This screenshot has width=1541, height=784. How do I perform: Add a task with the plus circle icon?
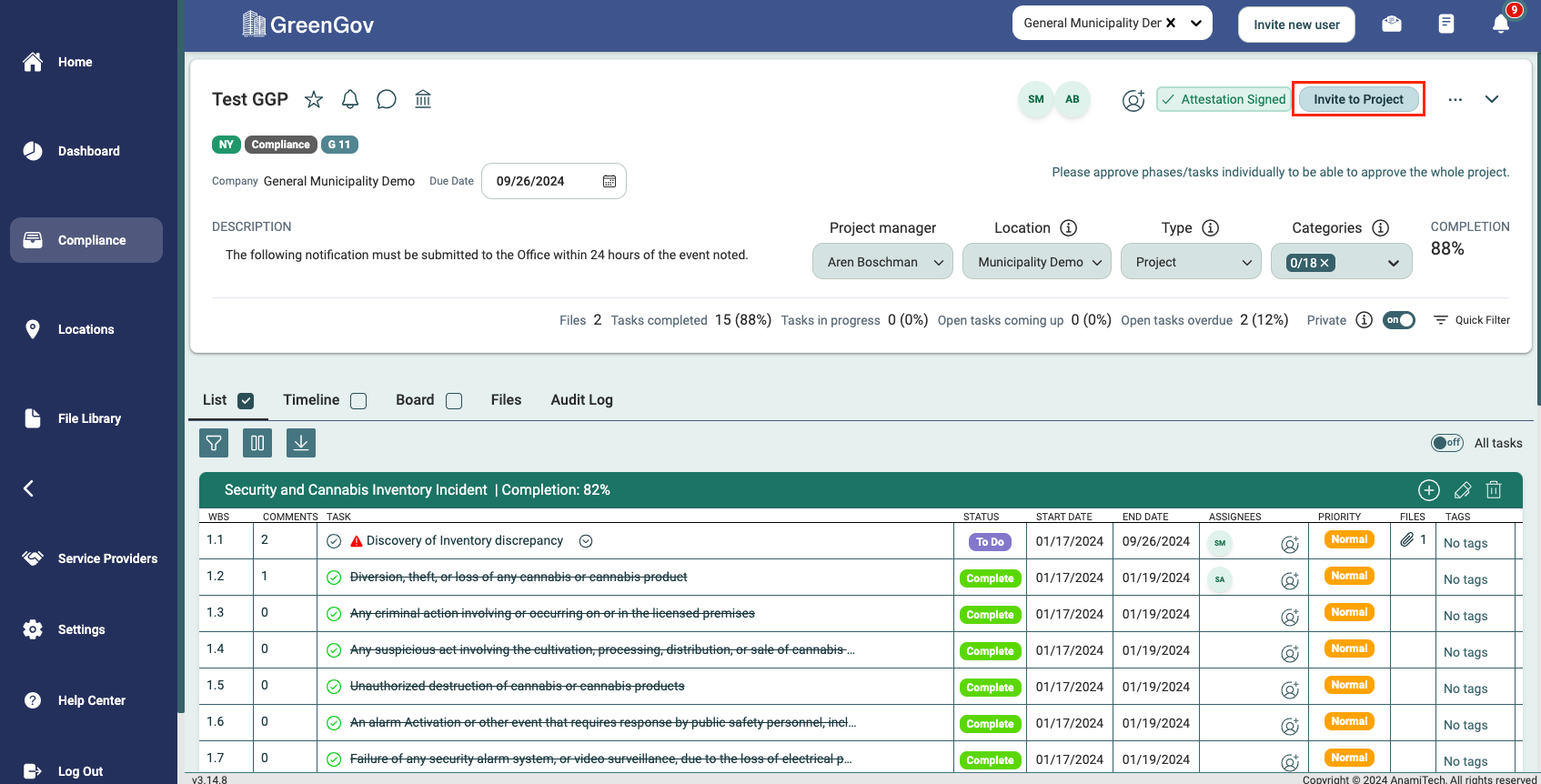(1429, 490)
